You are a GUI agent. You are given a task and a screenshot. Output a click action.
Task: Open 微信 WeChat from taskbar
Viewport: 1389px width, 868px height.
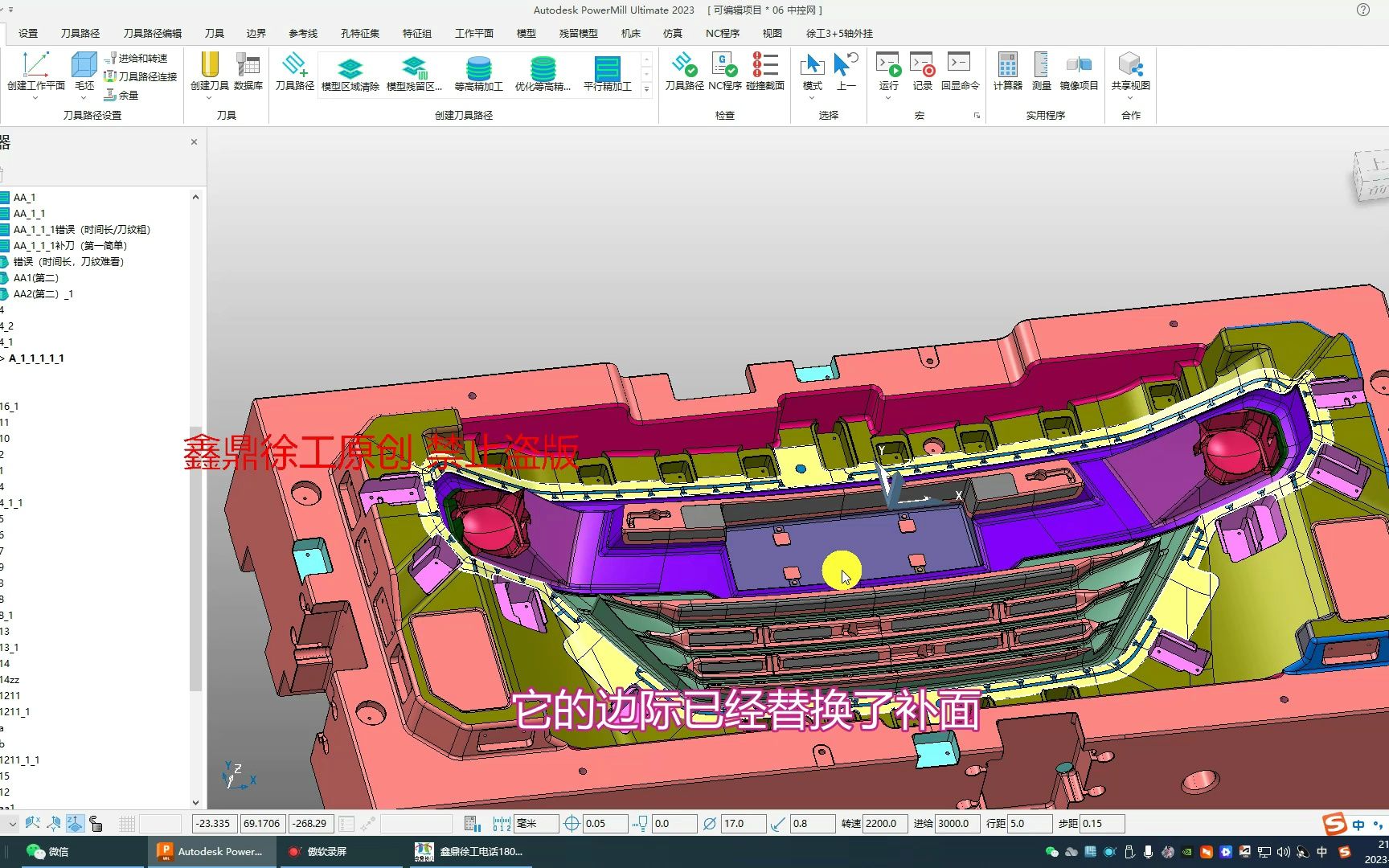47,851
